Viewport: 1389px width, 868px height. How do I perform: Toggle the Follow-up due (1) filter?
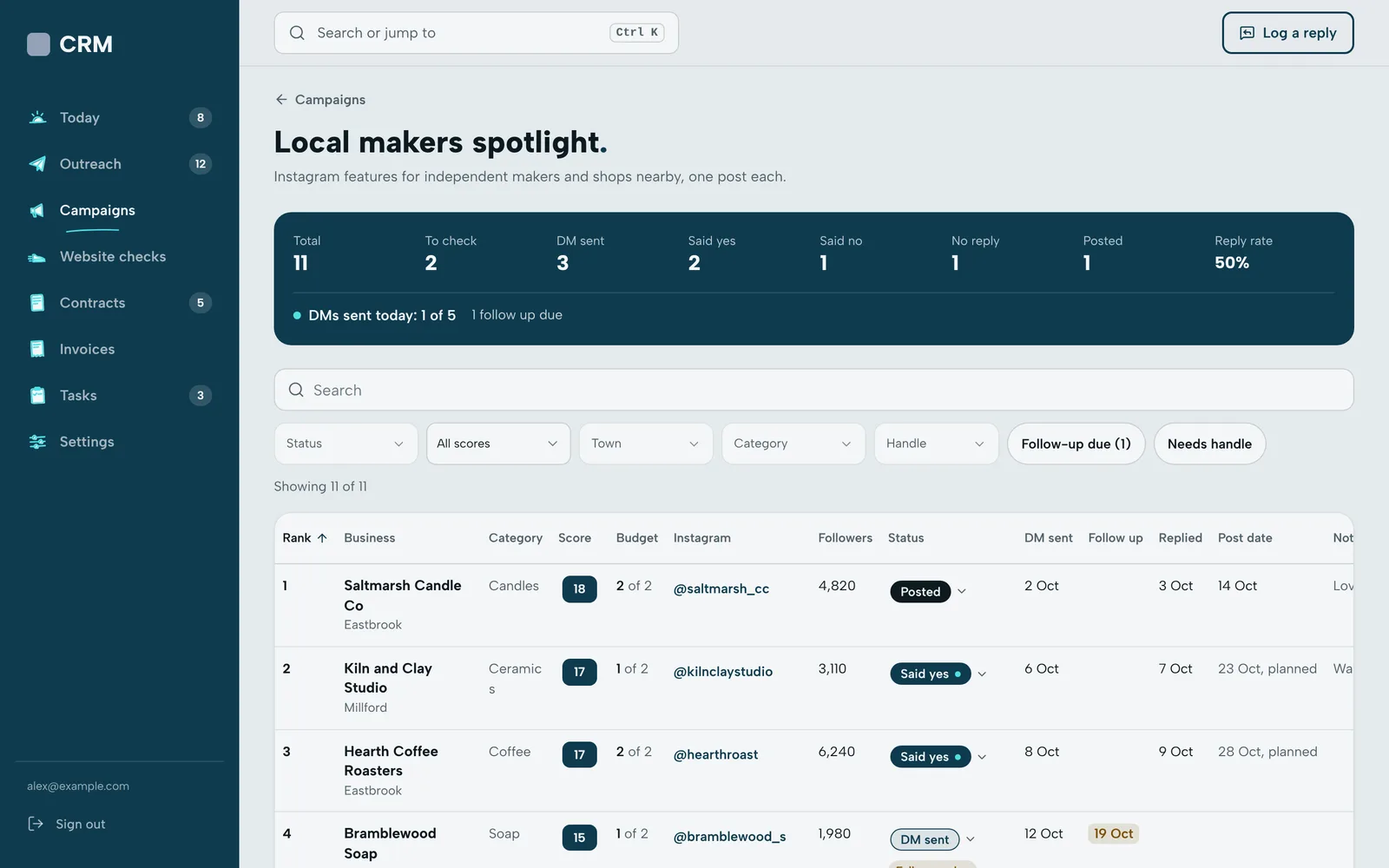coord(1076,444)
